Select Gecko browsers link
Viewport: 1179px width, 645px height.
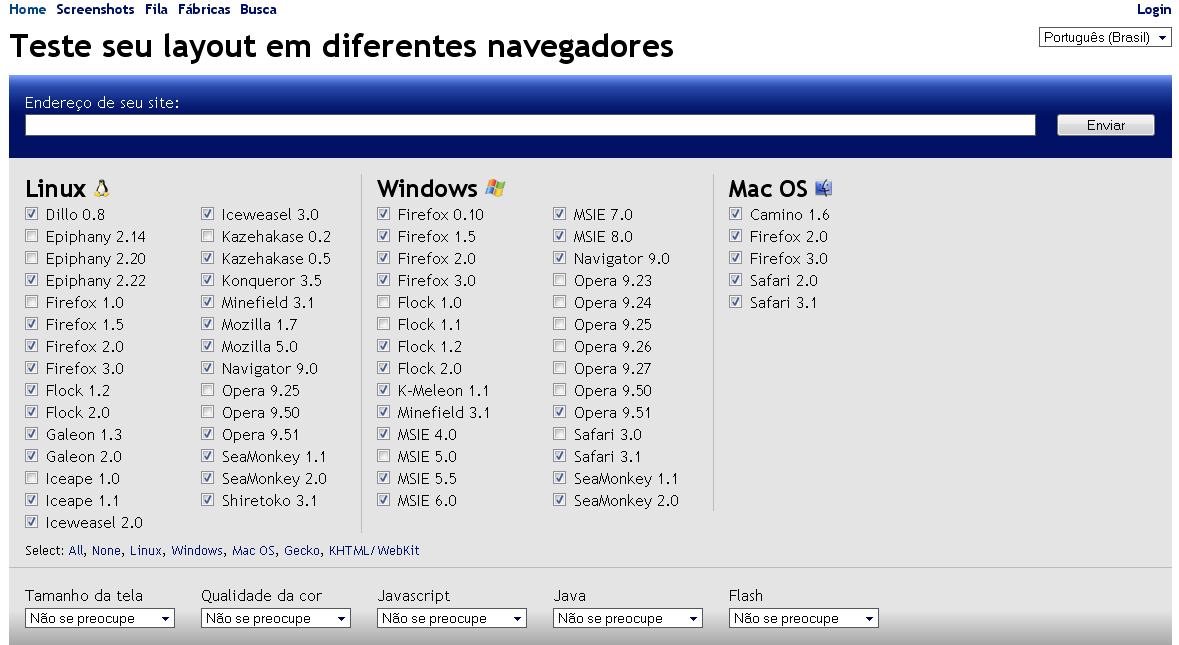click(x=302, y=550)
